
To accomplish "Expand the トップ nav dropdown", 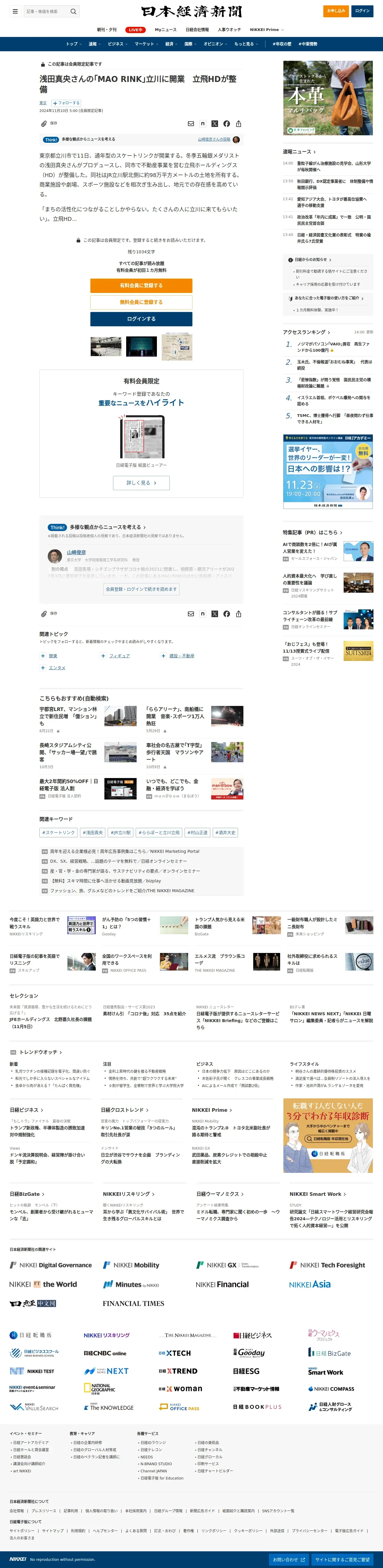I will pos(73,44).
